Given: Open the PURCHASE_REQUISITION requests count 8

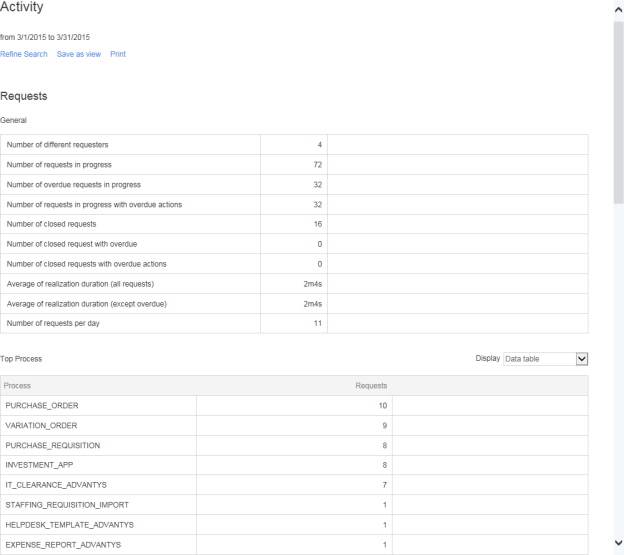Looking at the screenshot, I should point(384,445).
